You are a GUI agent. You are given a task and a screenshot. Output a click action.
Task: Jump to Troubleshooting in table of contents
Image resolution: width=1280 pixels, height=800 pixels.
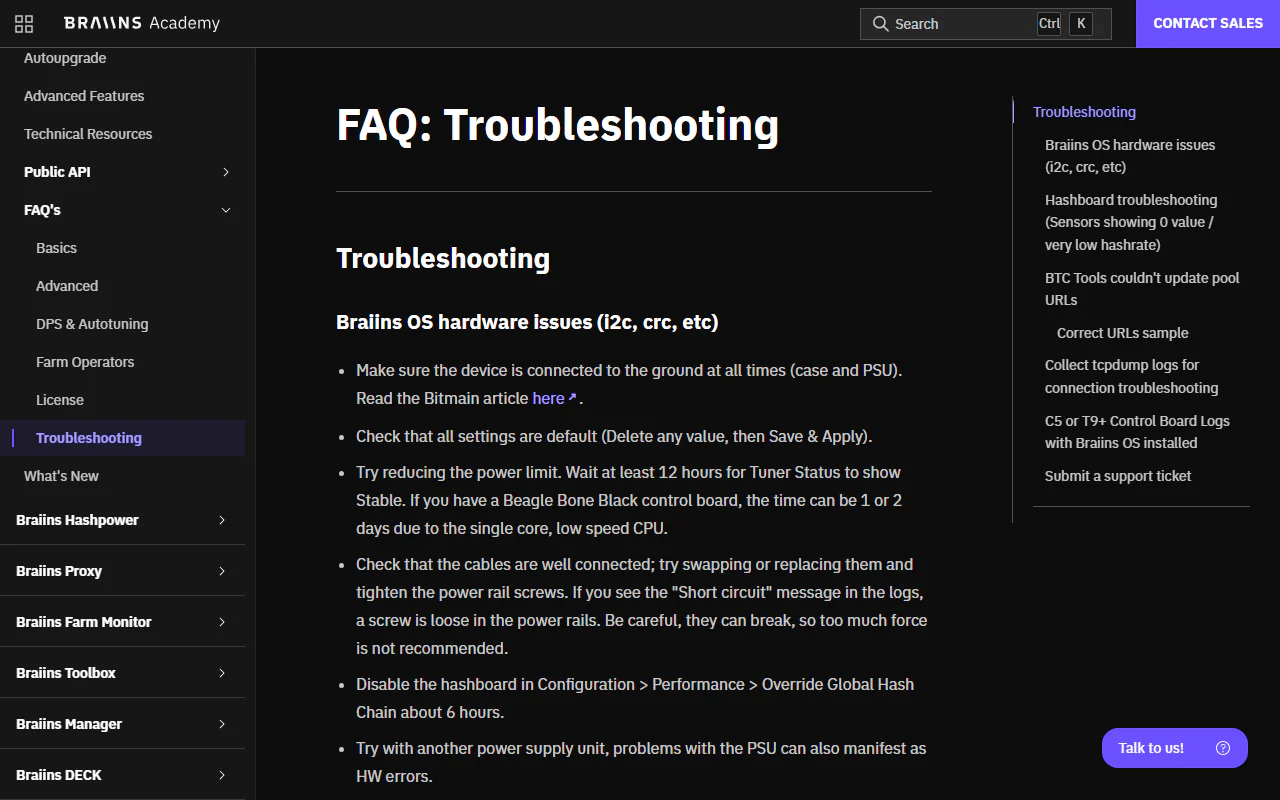pyautogui.click(x=1084, y=112)
